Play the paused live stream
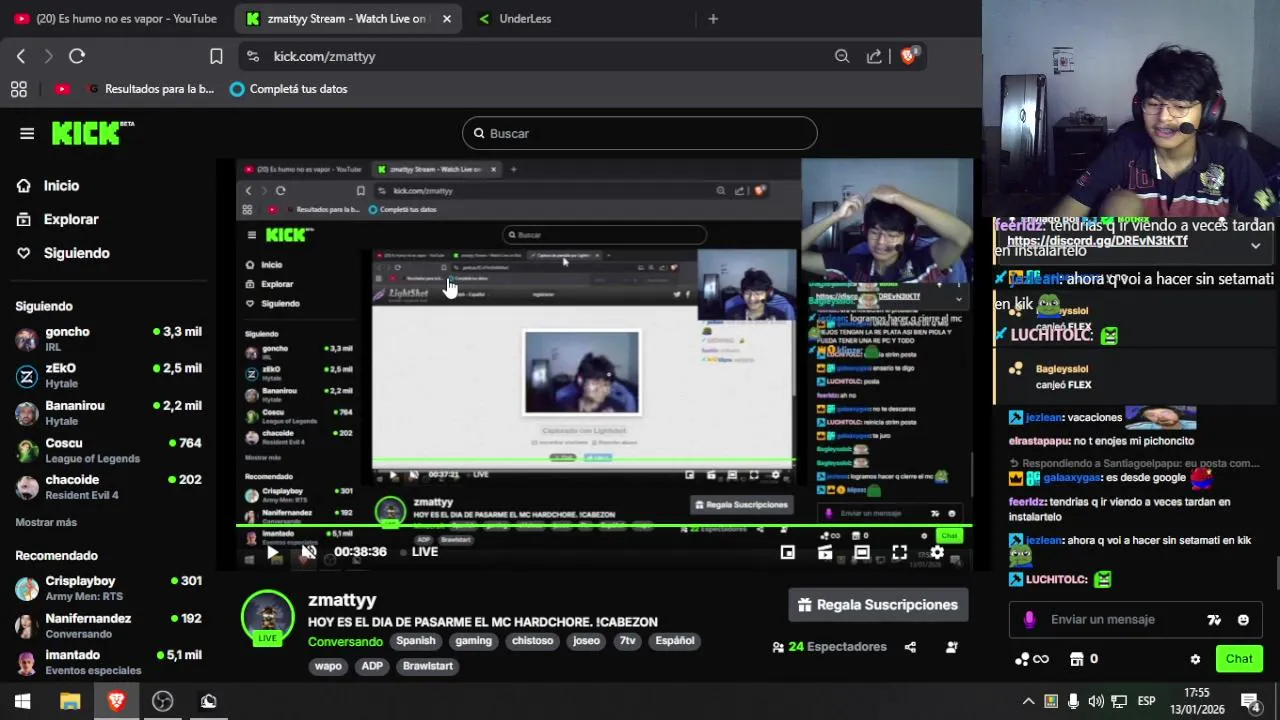Image resolution: width=1280 pixels, height=720 pixels. 272,552
